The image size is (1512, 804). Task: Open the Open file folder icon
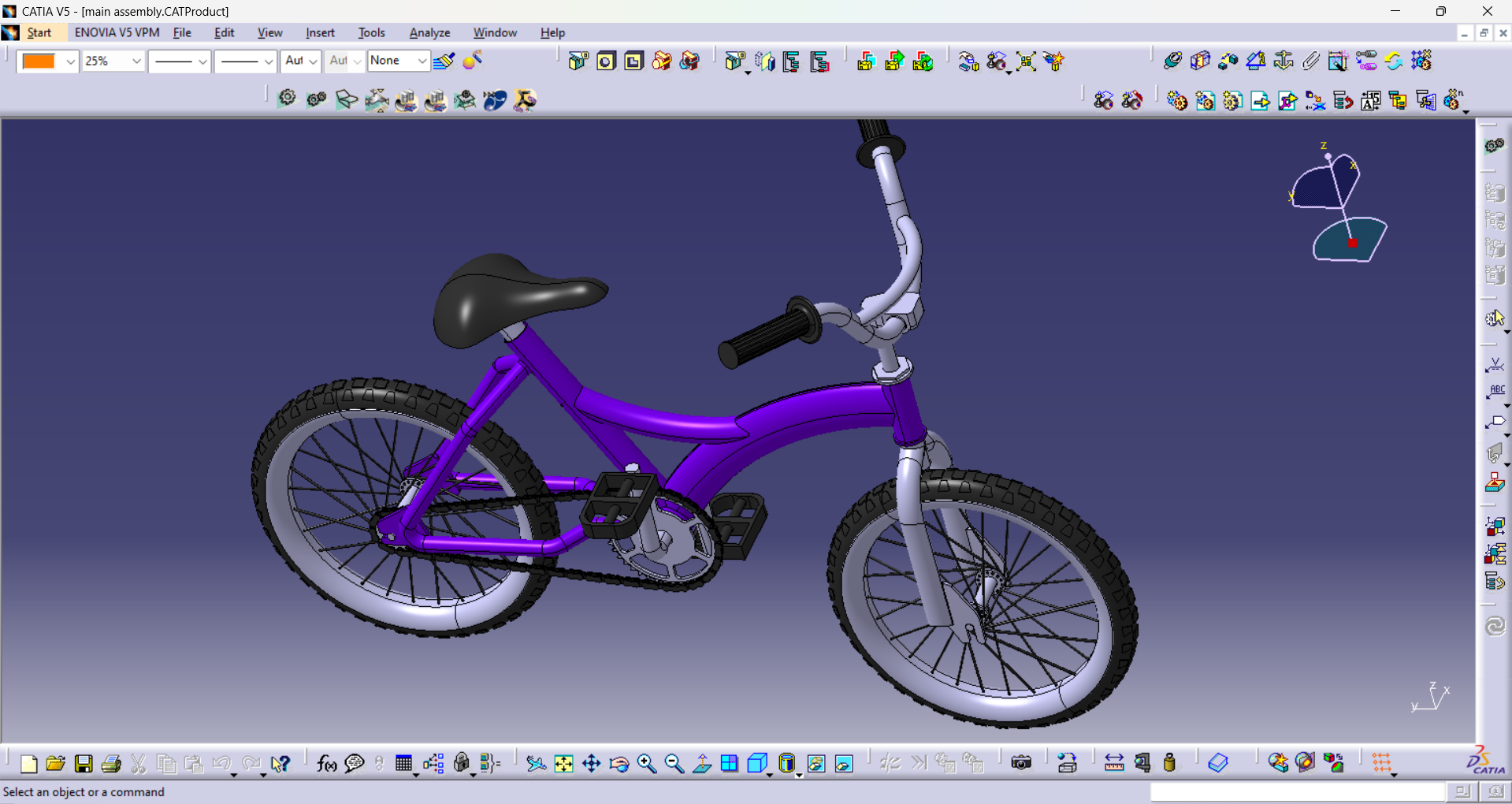(55, 763)
